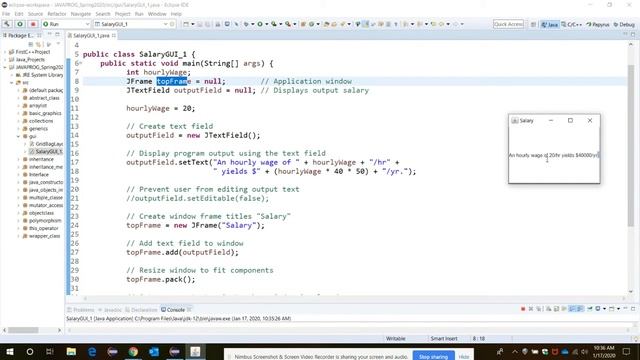Click the vertical scrollbar of the code editor
Viewport: 640px width, 360px height.
click(x=631, y=146)
